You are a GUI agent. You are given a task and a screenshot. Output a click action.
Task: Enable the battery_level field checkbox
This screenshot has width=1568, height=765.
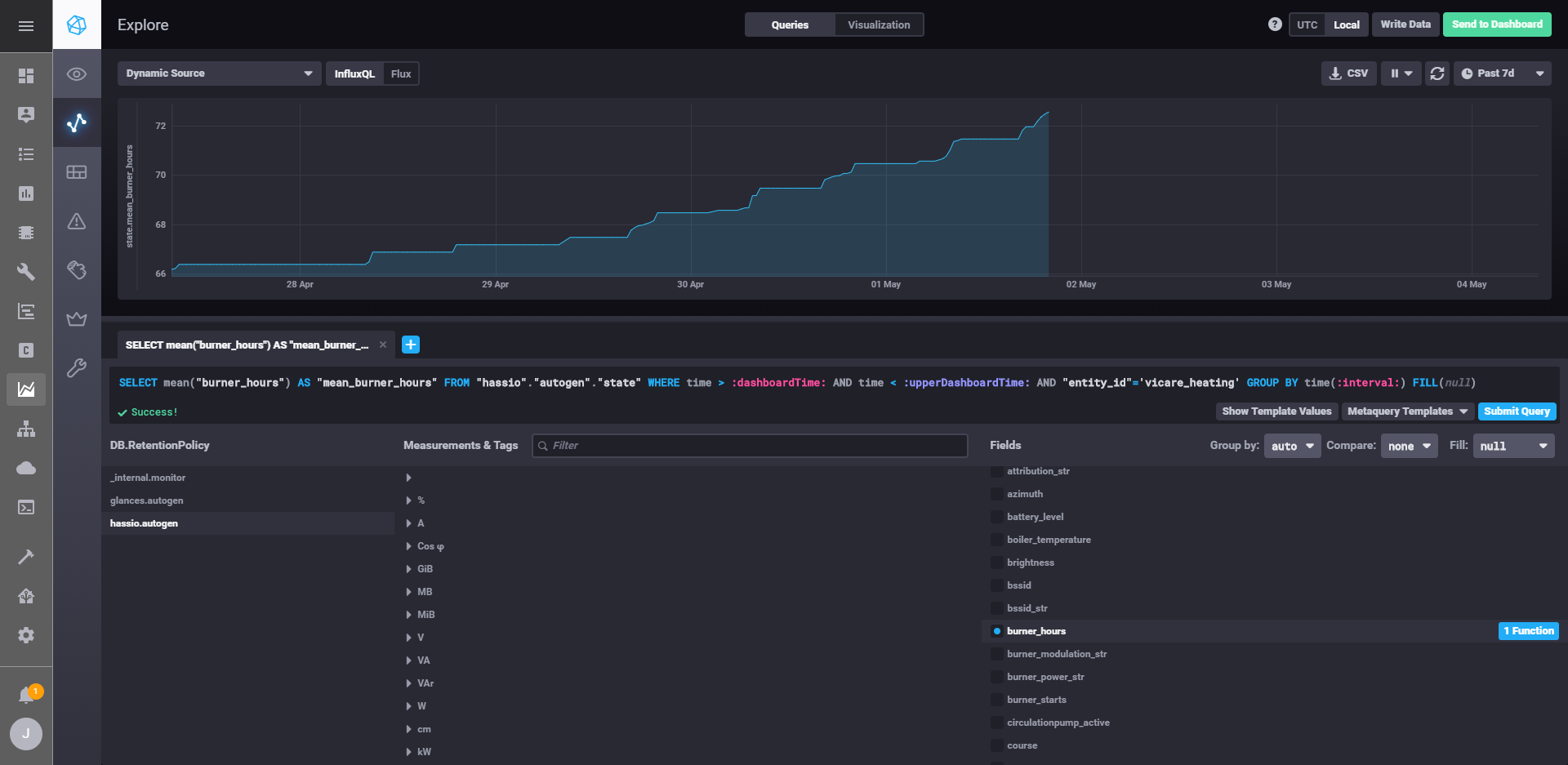click(x=997, y=517)
